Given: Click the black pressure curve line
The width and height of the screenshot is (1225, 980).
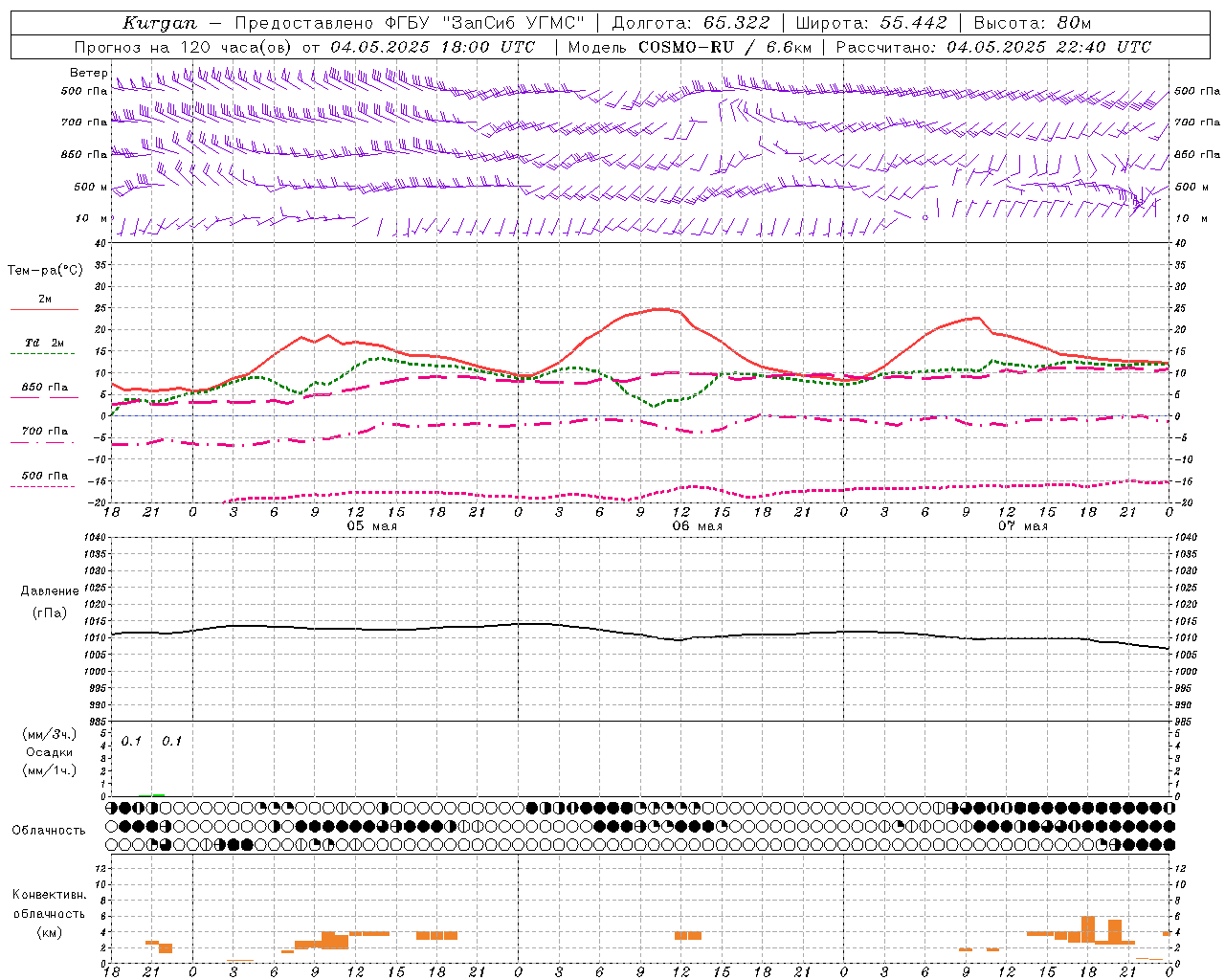Looking at the screenshot, I should pos(639,633).
